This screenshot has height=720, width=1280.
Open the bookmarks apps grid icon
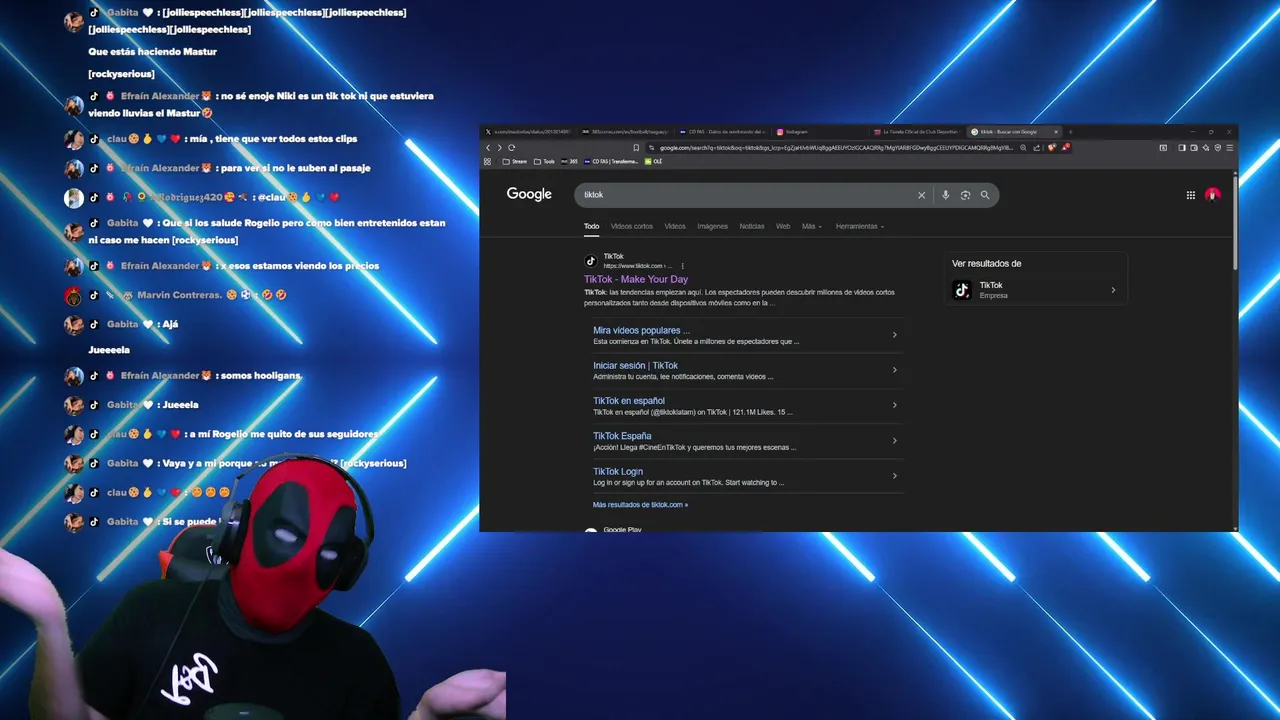tap(488, 161)
